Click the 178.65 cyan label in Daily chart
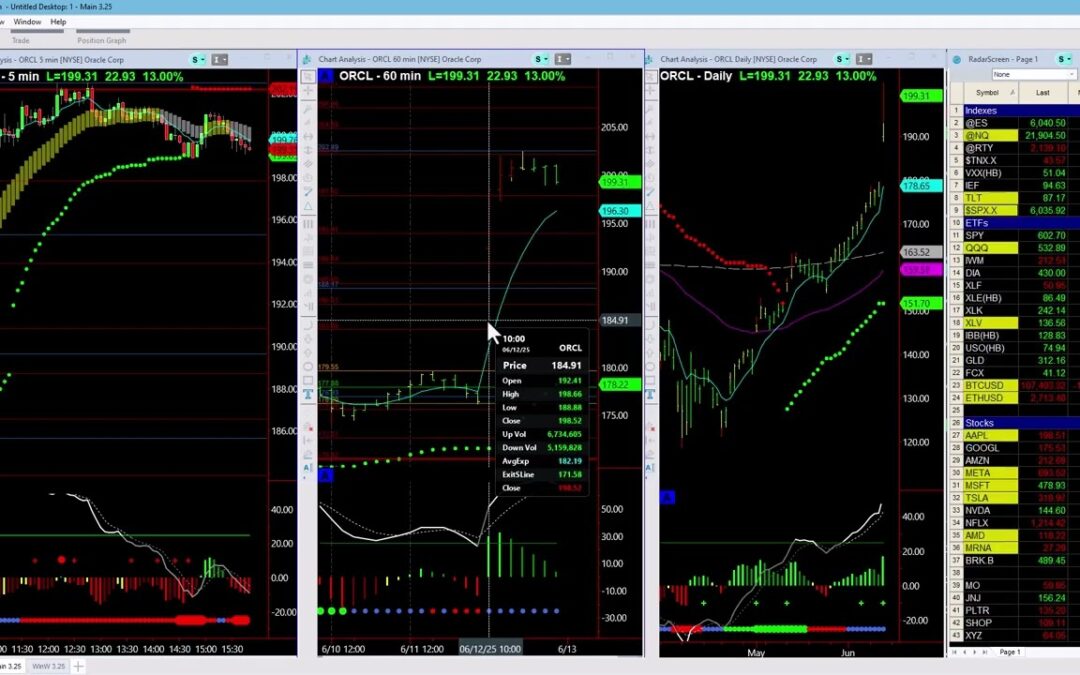Screen dimensions: 1080x675 [x=922, y=185]
